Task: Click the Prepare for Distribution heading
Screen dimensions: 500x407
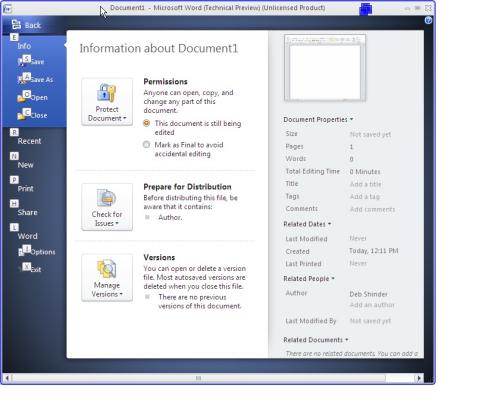Action: tap(187, 187)
